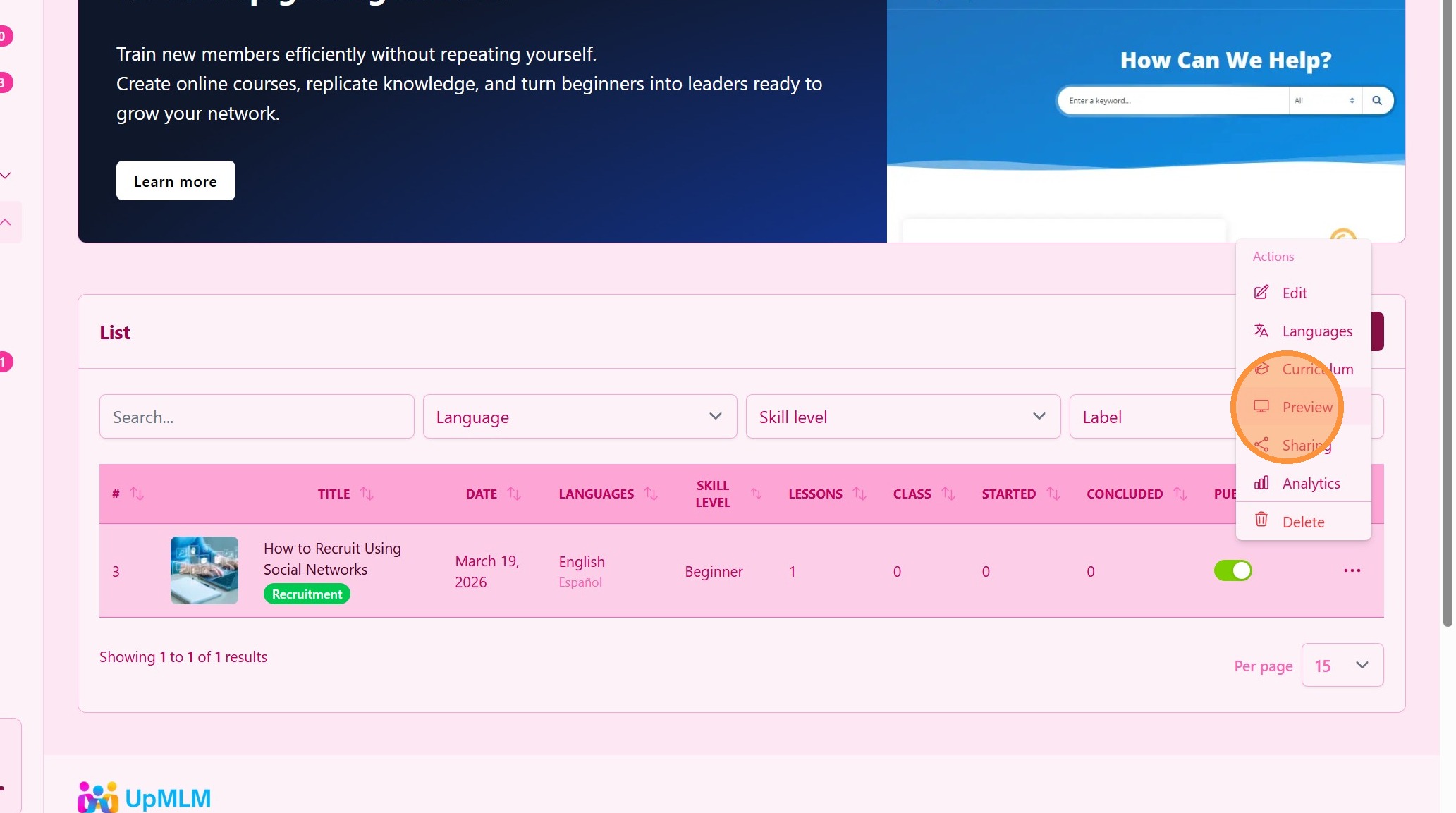Open the Skill level filter dropdown

tap(903, 417)
